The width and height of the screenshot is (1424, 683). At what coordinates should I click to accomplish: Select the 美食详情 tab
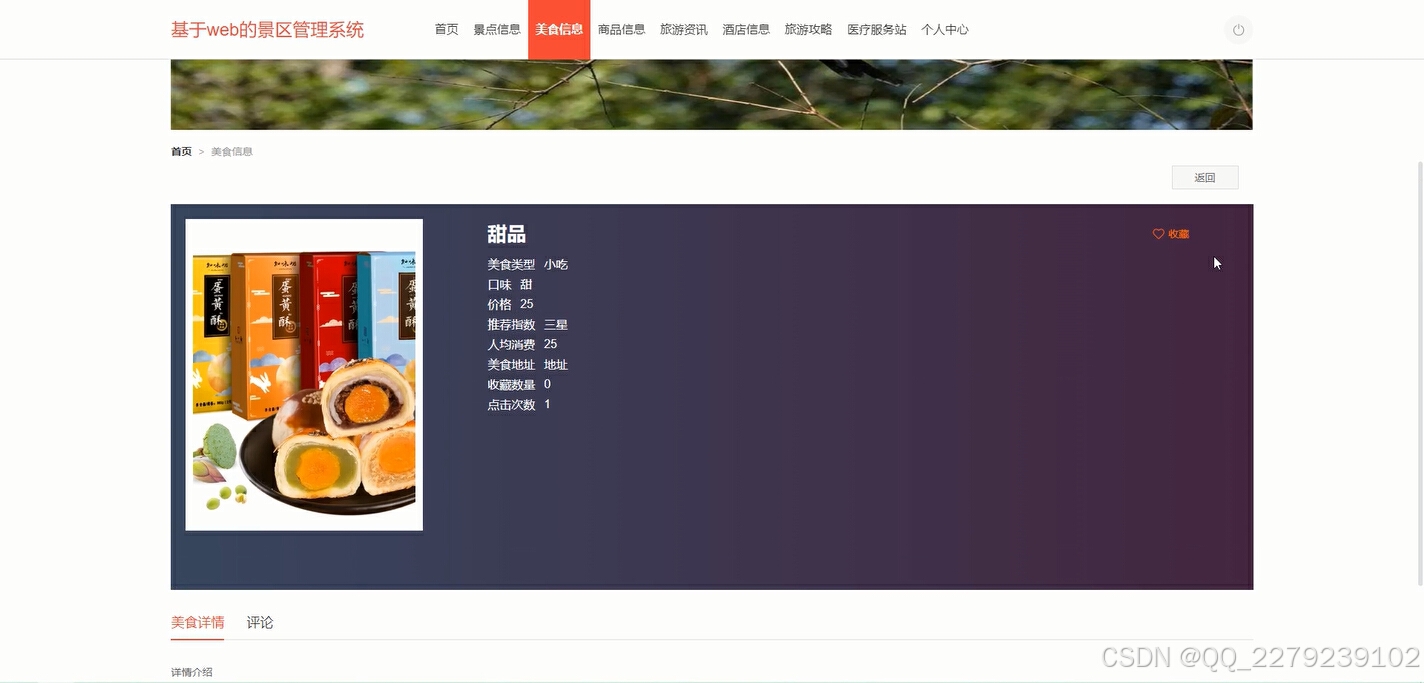tap(197, 622)
